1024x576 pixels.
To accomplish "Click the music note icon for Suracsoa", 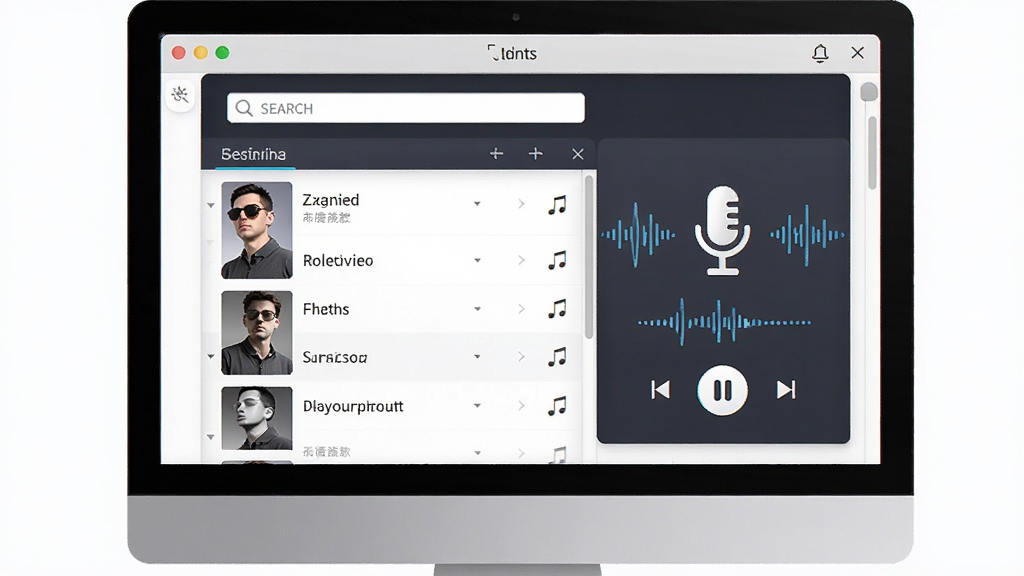I will (x=557, y=357).
